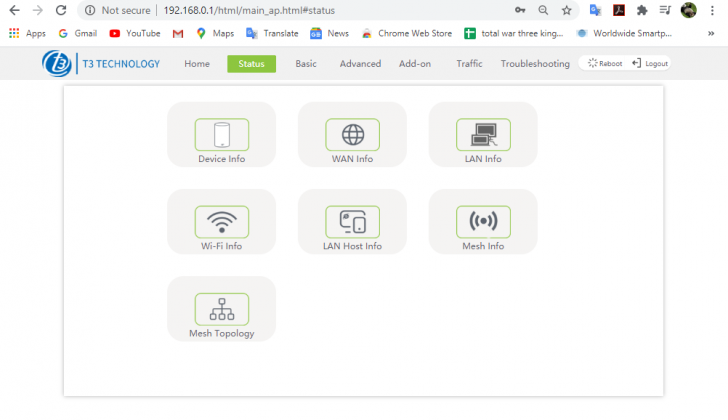Open the Worldwide Smartp bookmark
Viewport: 728px width, 420px height.
(624, 33)
